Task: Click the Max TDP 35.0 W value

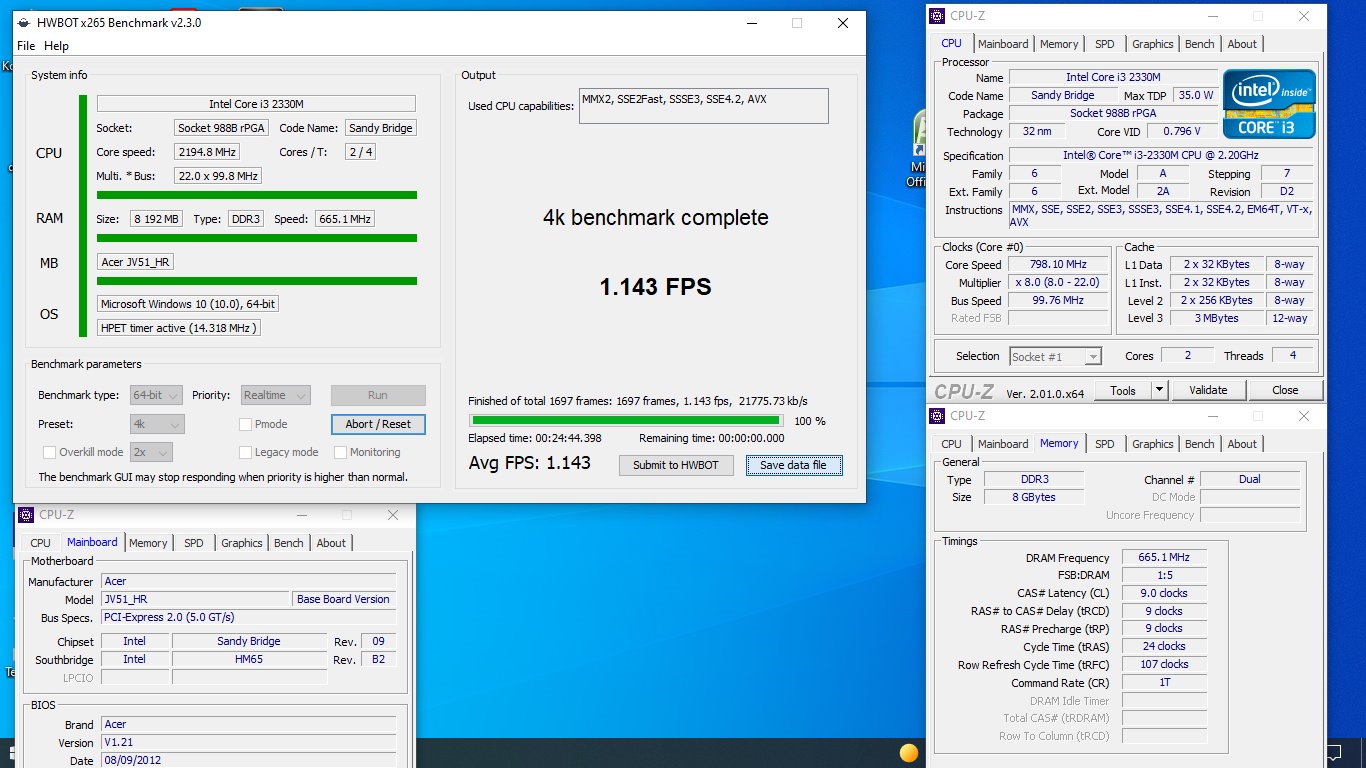Action: [x=1195, y=95]
